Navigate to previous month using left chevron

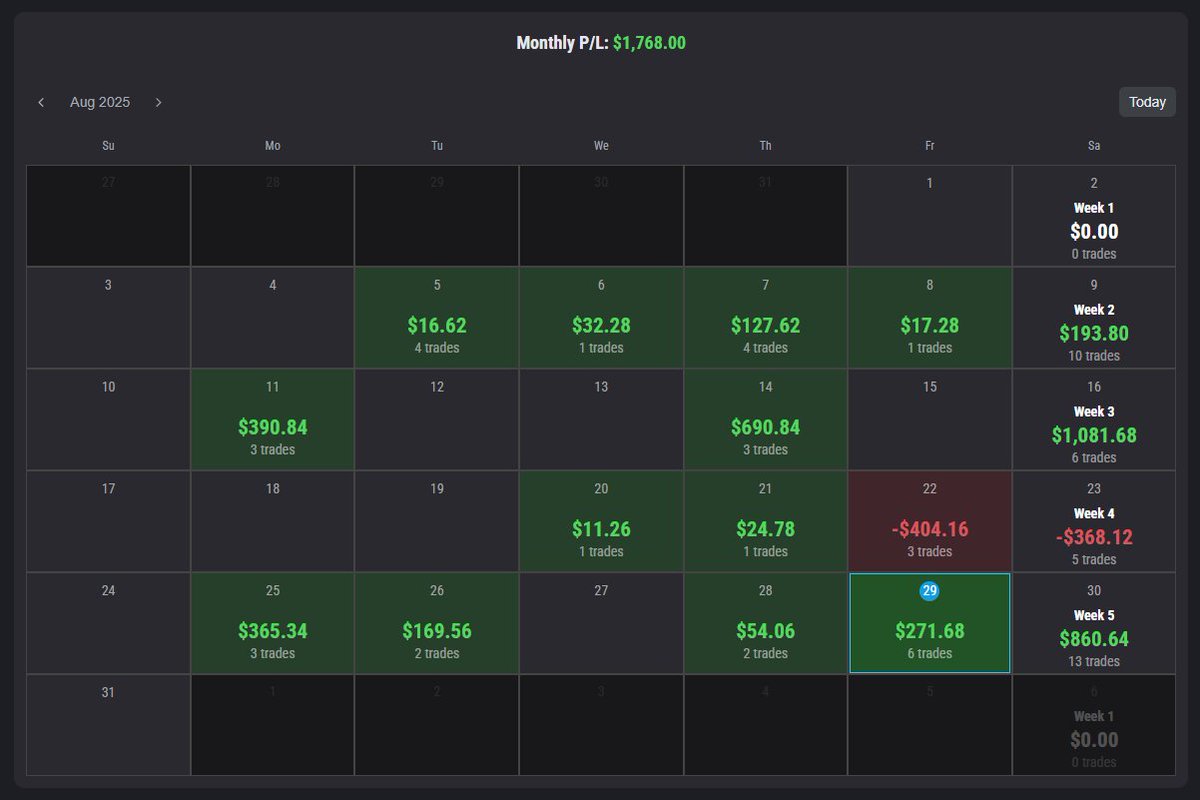point(41,102)
